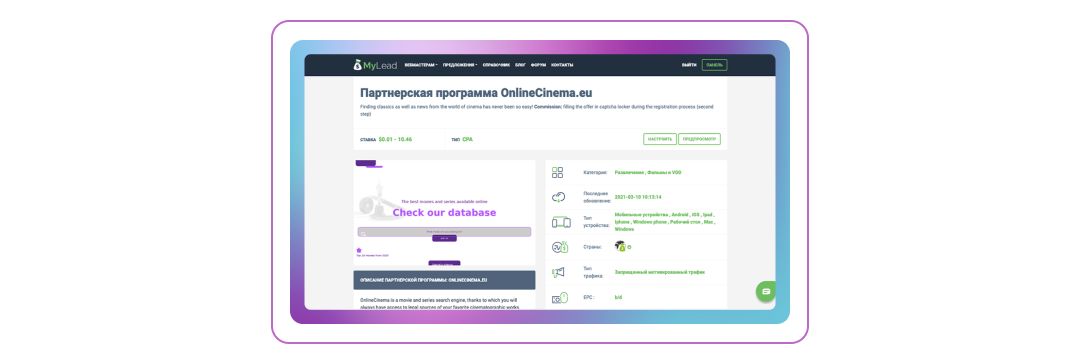Click the Предпросмотр button
The image size is (1080, 364).
[699, 139]
